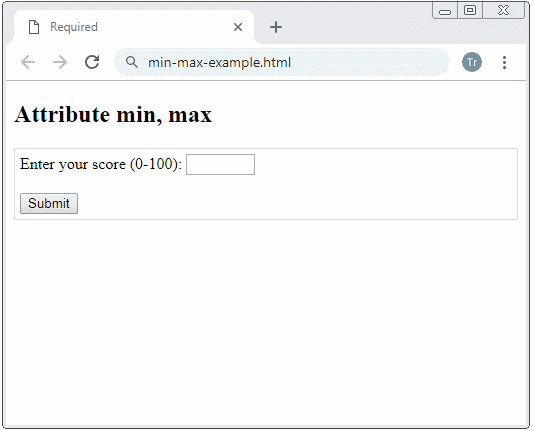Viewport: 534px width, 431px height.
Task: Open the Tr profile avatar
Action: coord(472,62)
